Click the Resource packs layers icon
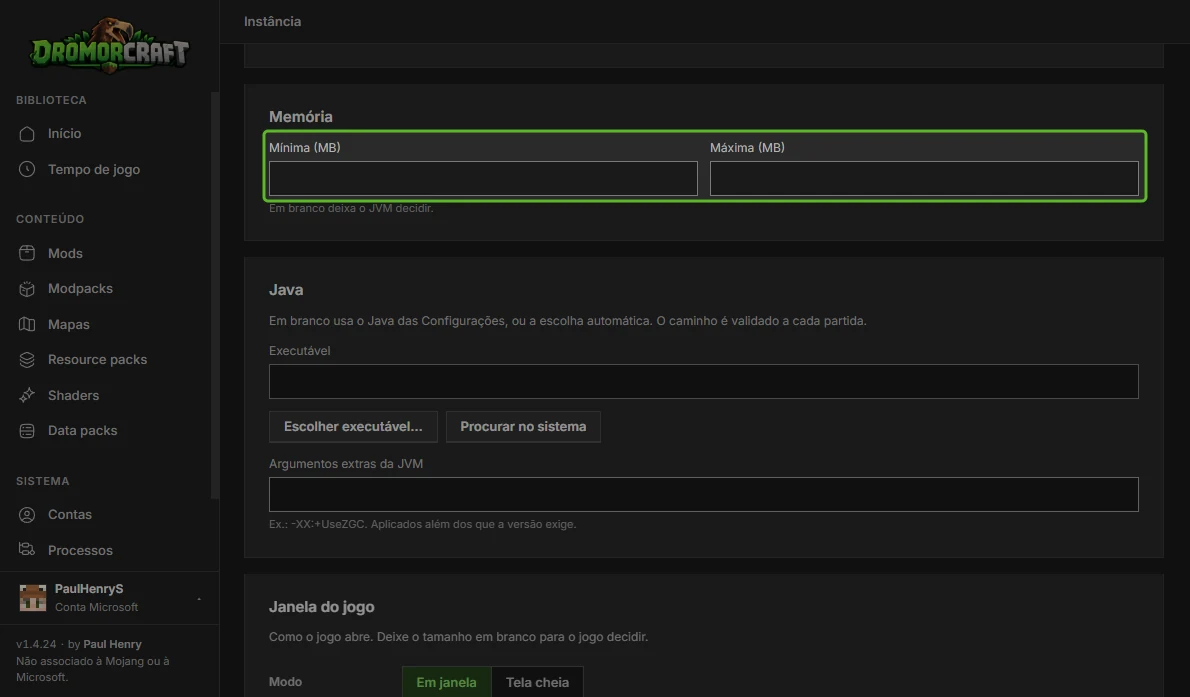Image resolution: width=1190 pixels, height=697 pixels. [x=27, y=360]
